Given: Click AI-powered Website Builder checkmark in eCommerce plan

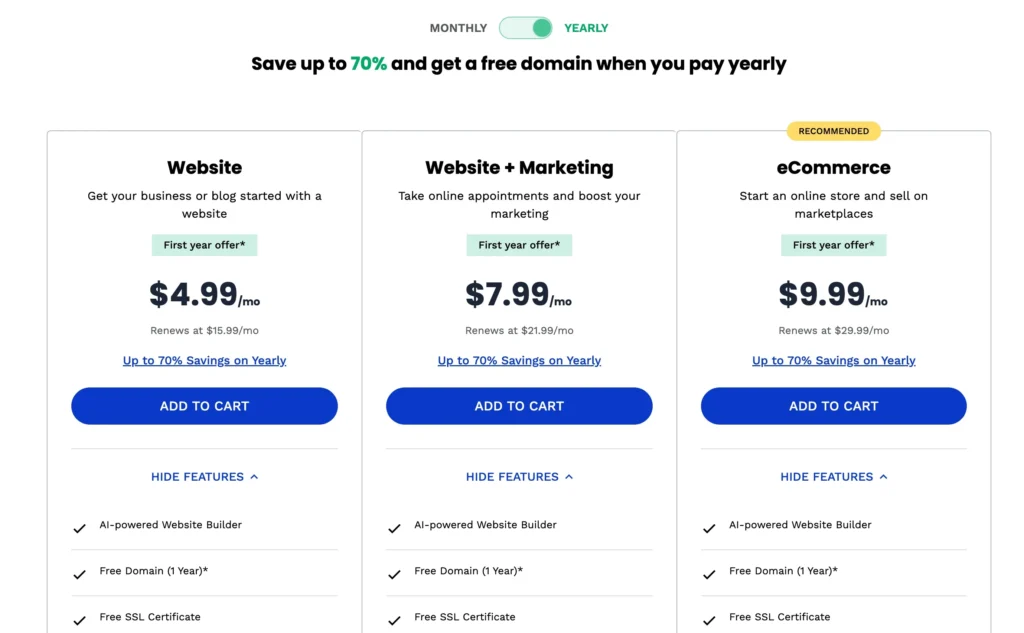Looking at the screenshot, I should click(x=709, y=527).
